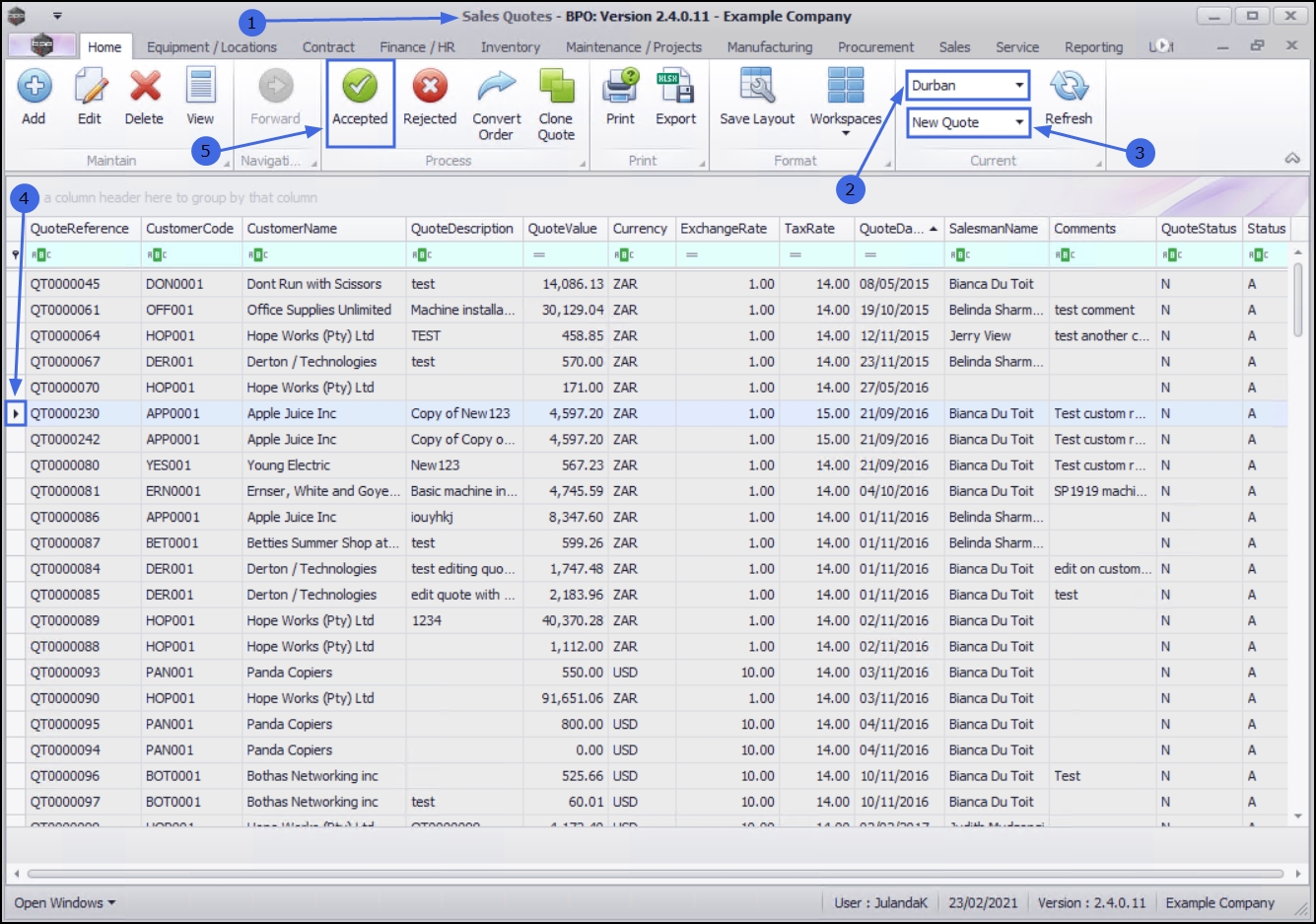Open the Manufacturing tab
The height and width of the screenshot is (924, 1316).
point(770,46)
